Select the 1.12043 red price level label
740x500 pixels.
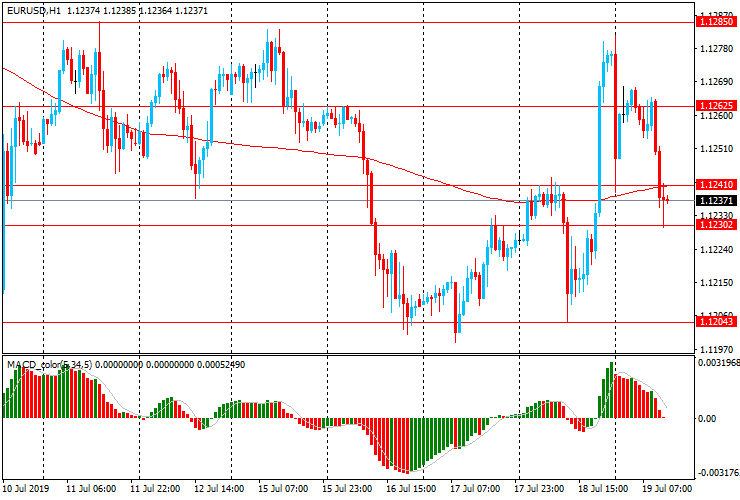[x=716, y=322]
